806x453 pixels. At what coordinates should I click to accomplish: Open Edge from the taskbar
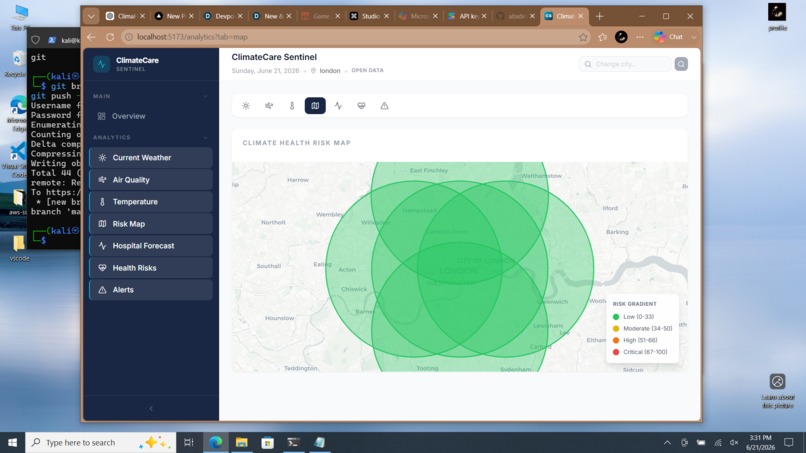216,442
